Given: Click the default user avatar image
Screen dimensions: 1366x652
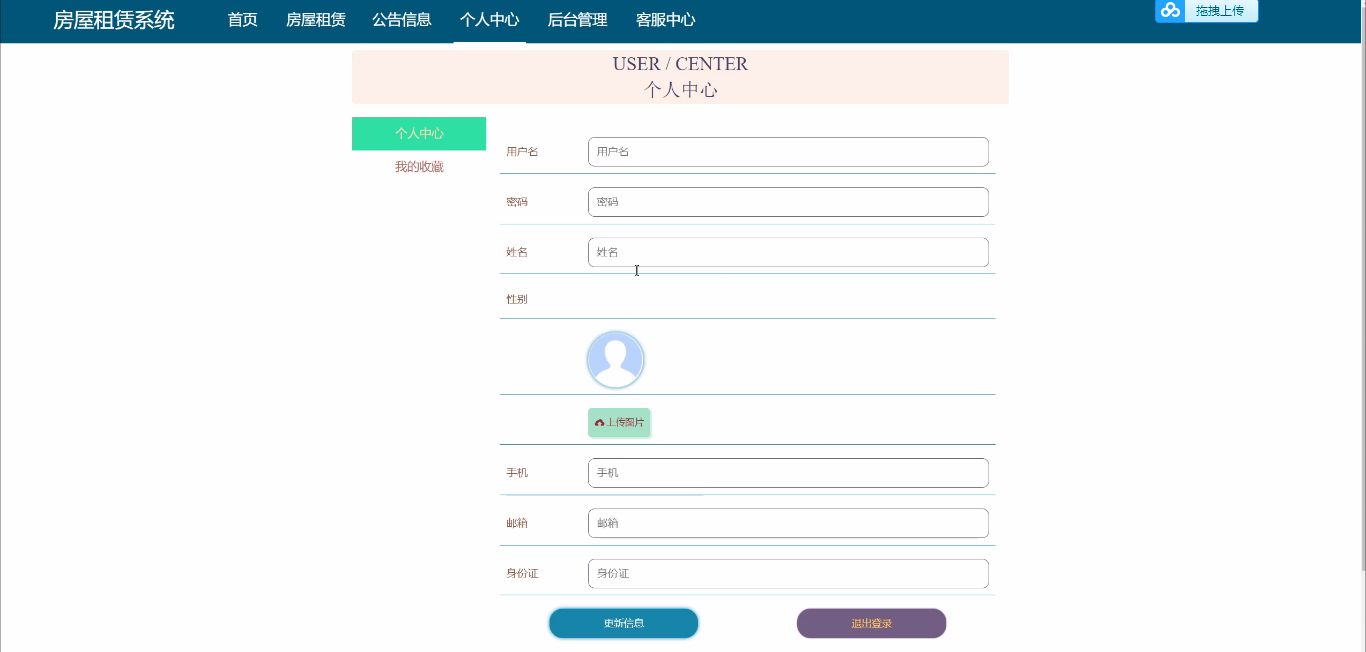Looking at the screenshot, I should [x=615, y=359].
